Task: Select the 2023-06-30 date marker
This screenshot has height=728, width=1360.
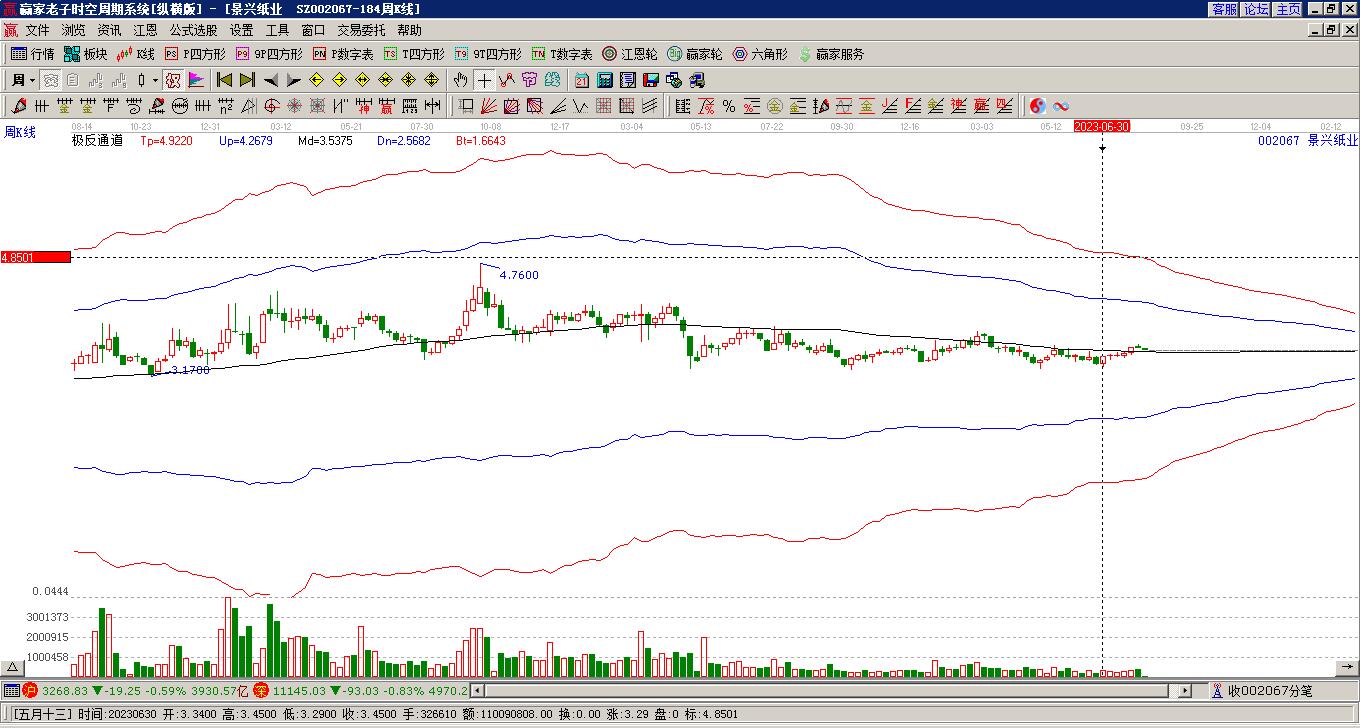Action: (x=1102, y=126)
